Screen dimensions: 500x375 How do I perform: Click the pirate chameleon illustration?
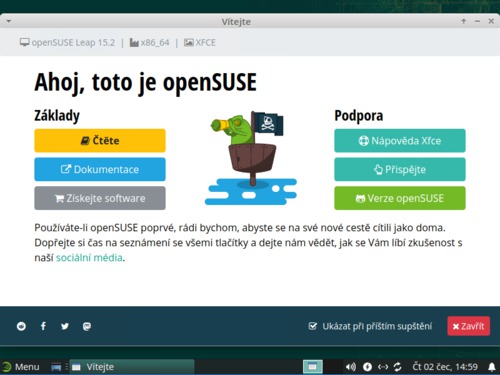(x=251, y=158)
